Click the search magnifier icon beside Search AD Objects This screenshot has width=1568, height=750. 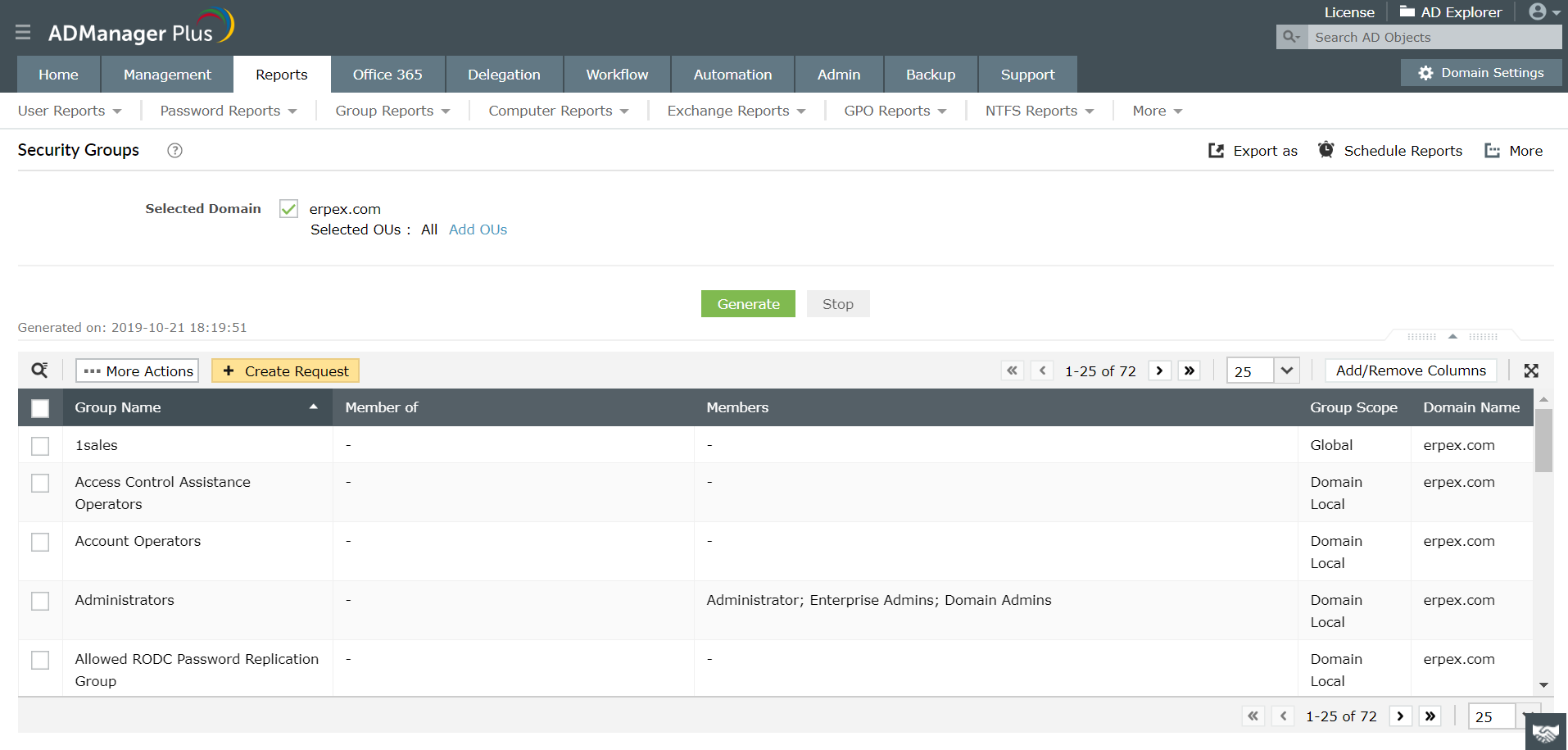[1292, 37]
